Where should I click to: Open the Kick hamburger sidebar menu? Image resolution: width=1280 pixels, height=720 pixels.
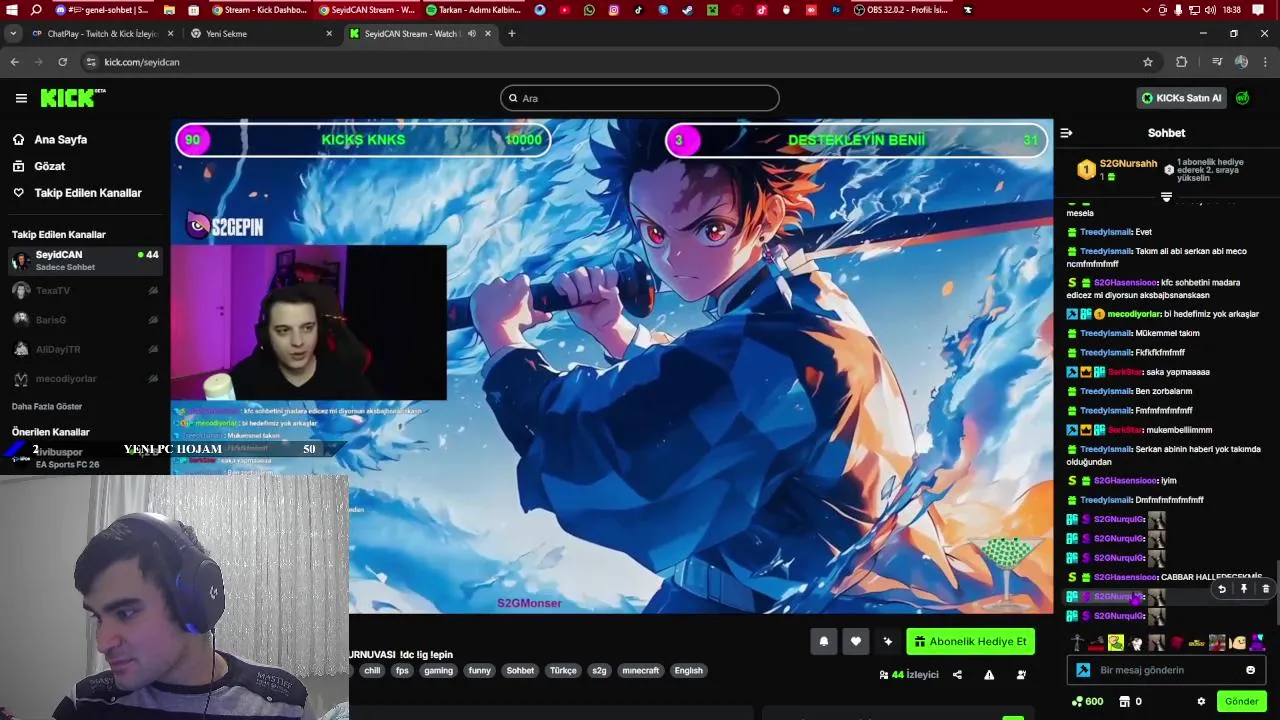[x=21, y=98]
